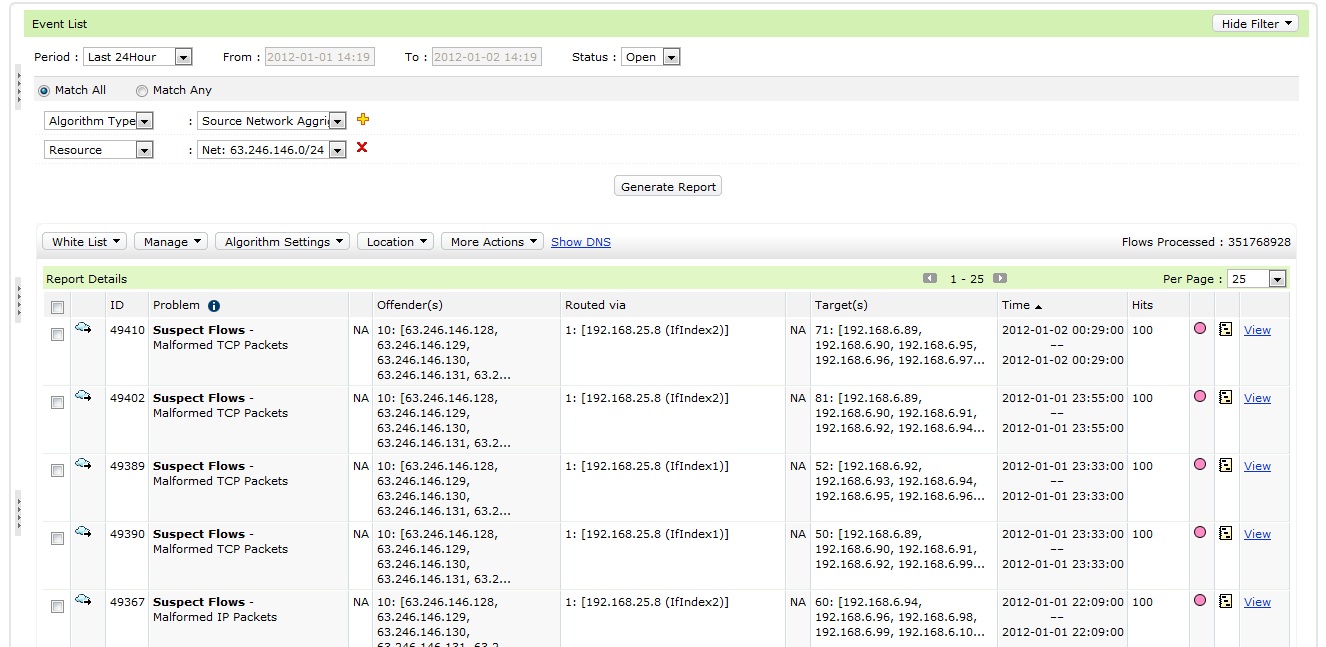This screenshot has width=1326, height=647.
Task: Go to previous page arrow icon
Action: [930, 279]
